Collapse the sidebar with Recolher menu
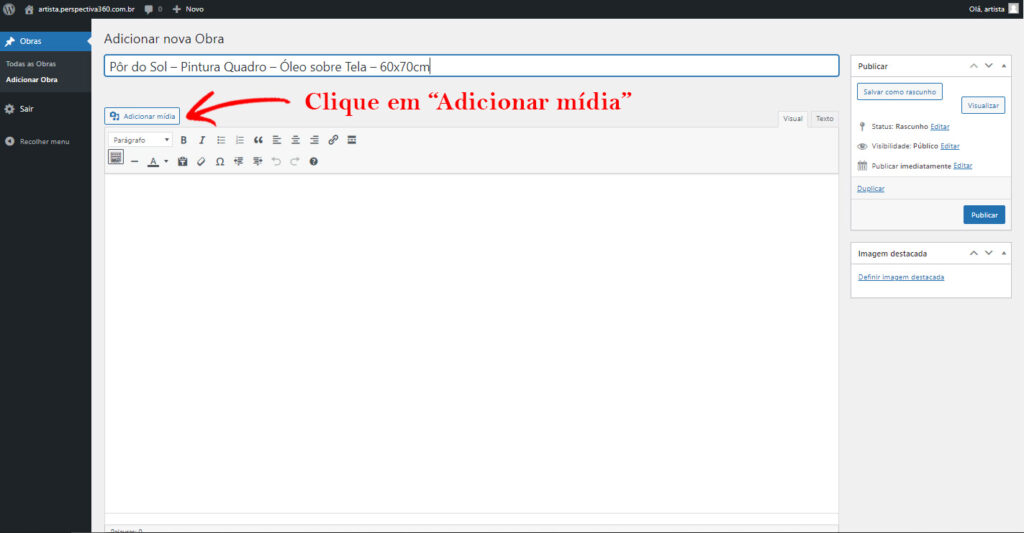The image size is (1024, 533). 44,142
